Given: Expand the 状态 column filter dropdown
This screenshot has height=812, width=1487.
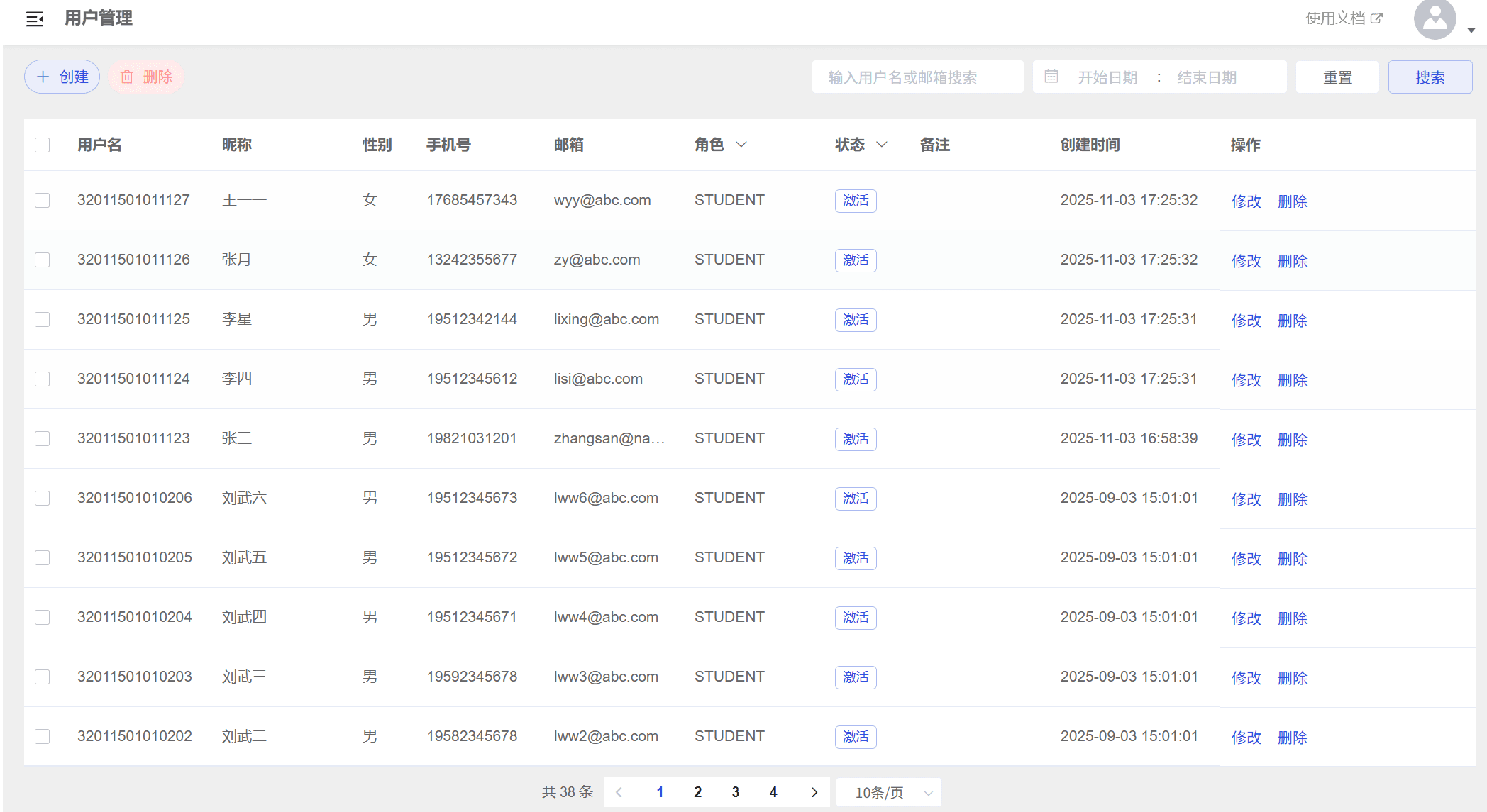Looking at the screenshot, I should [x=882, y=145].
